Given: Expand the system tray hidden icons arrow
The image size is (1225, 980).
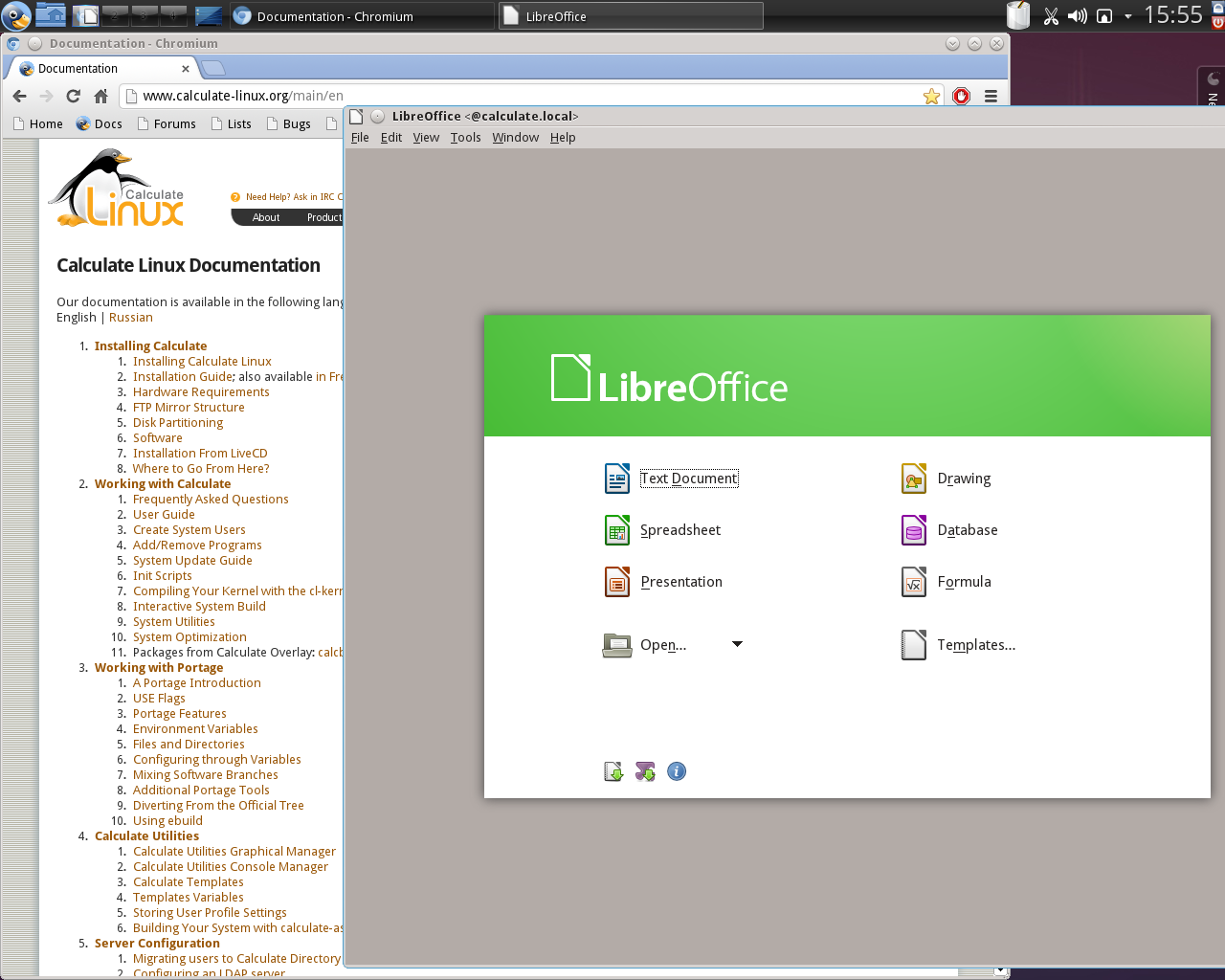Looking at the screenshot, I should [1127, 16].
